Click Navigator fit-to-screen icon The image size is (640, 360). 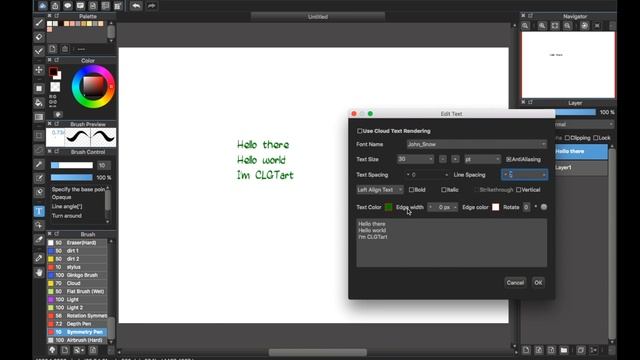(555, 26)
